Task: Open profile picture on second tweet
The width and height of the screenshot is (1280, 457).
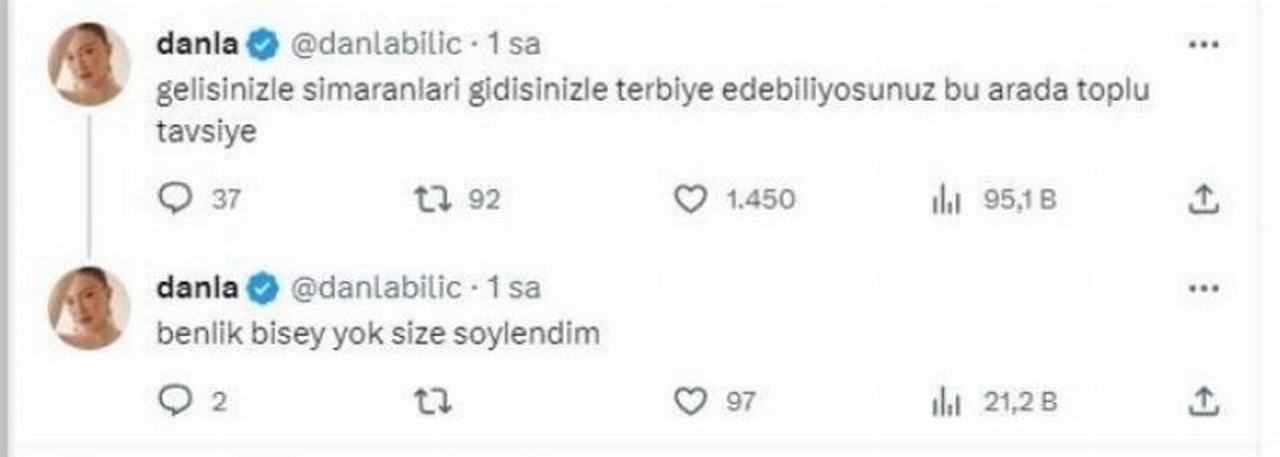Action: point(89,308)
